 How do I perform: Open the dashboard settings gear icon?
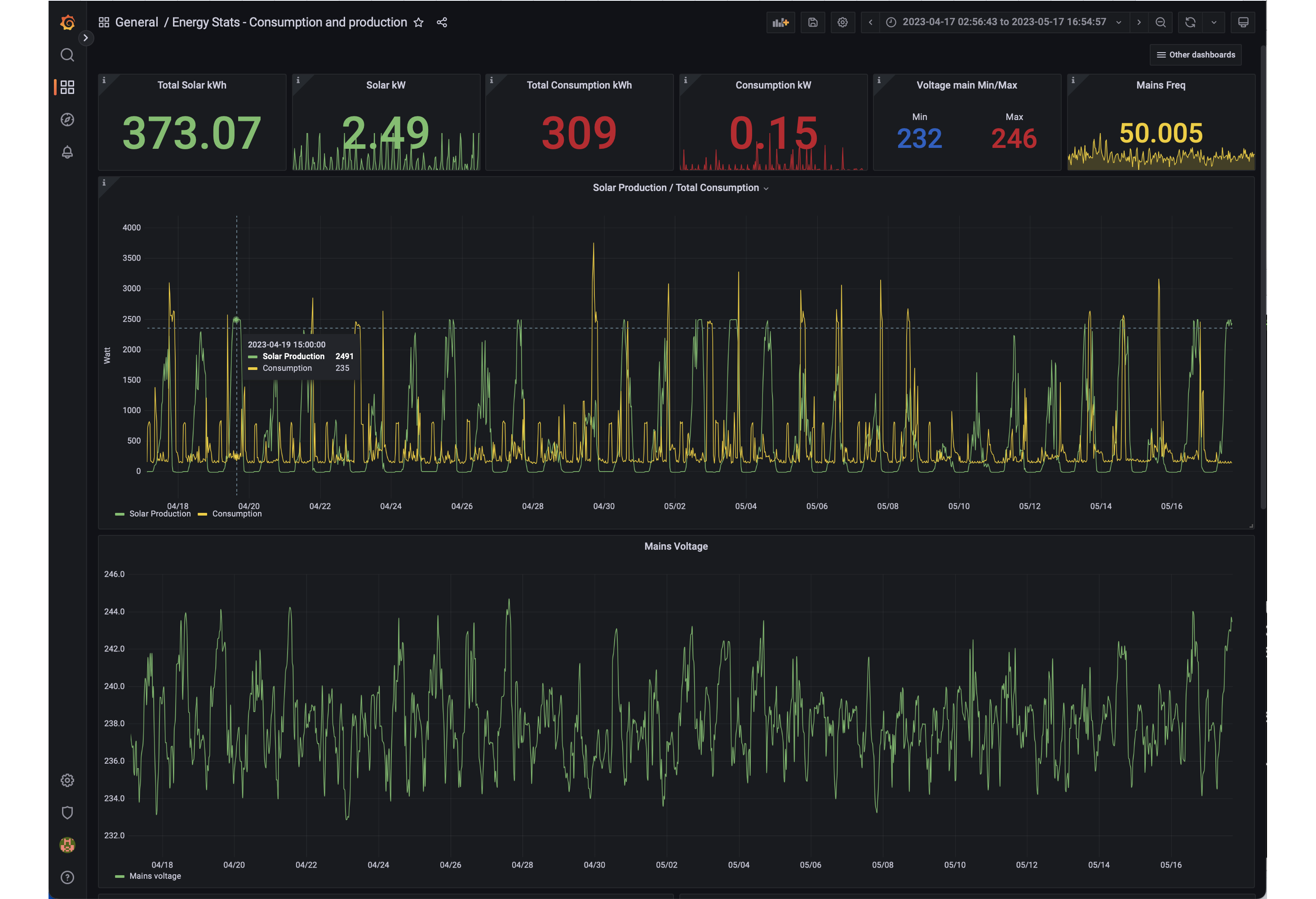point(842,22)
